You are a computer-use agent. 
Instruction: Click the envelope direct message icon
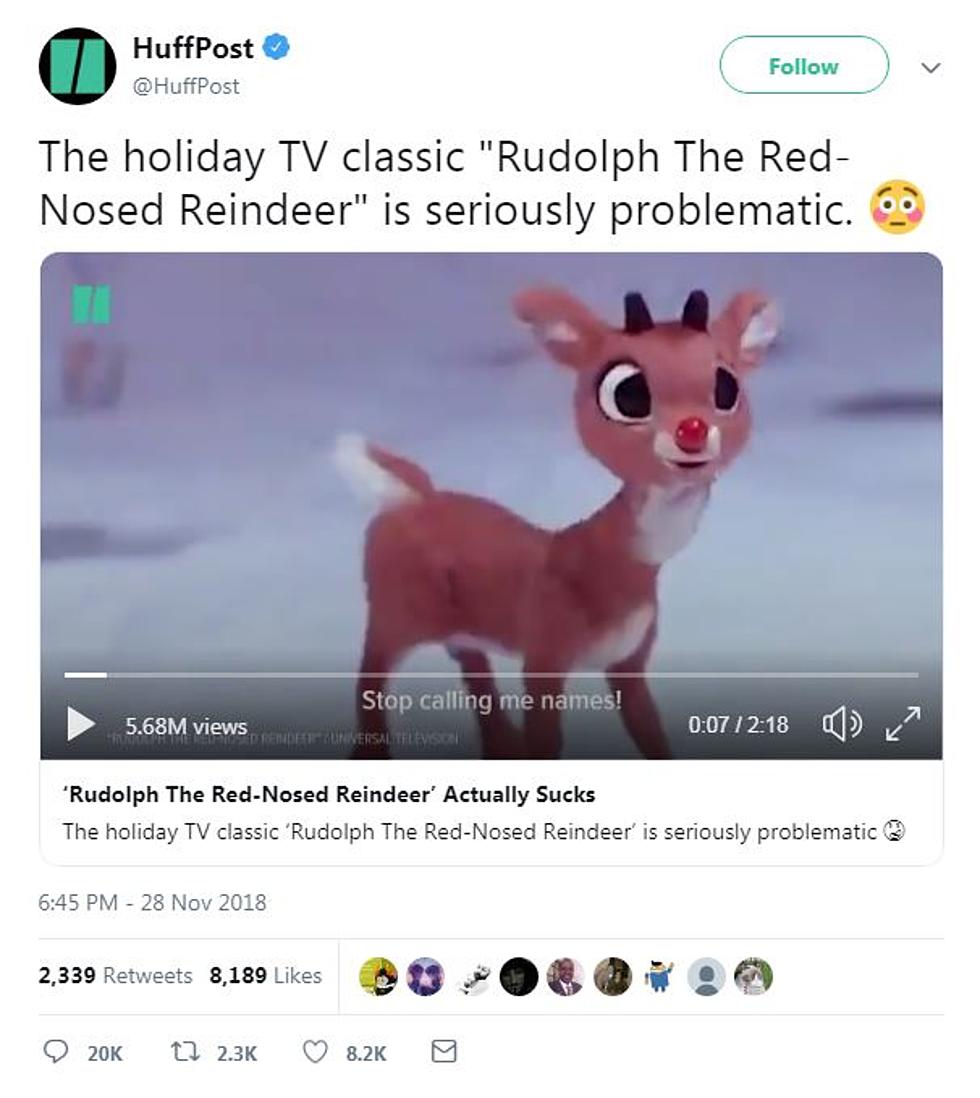point(444,1051)
